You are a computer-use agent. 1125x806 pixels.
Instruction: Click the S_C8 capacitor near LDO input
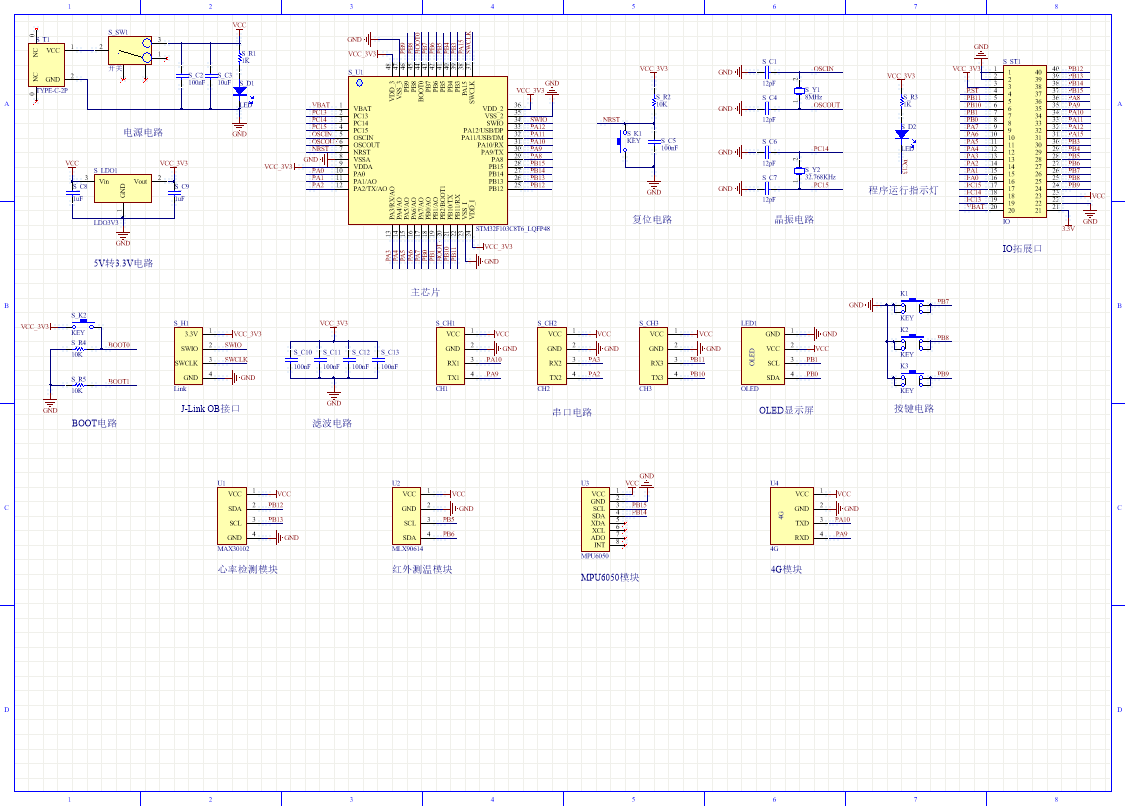pos(72,192)
